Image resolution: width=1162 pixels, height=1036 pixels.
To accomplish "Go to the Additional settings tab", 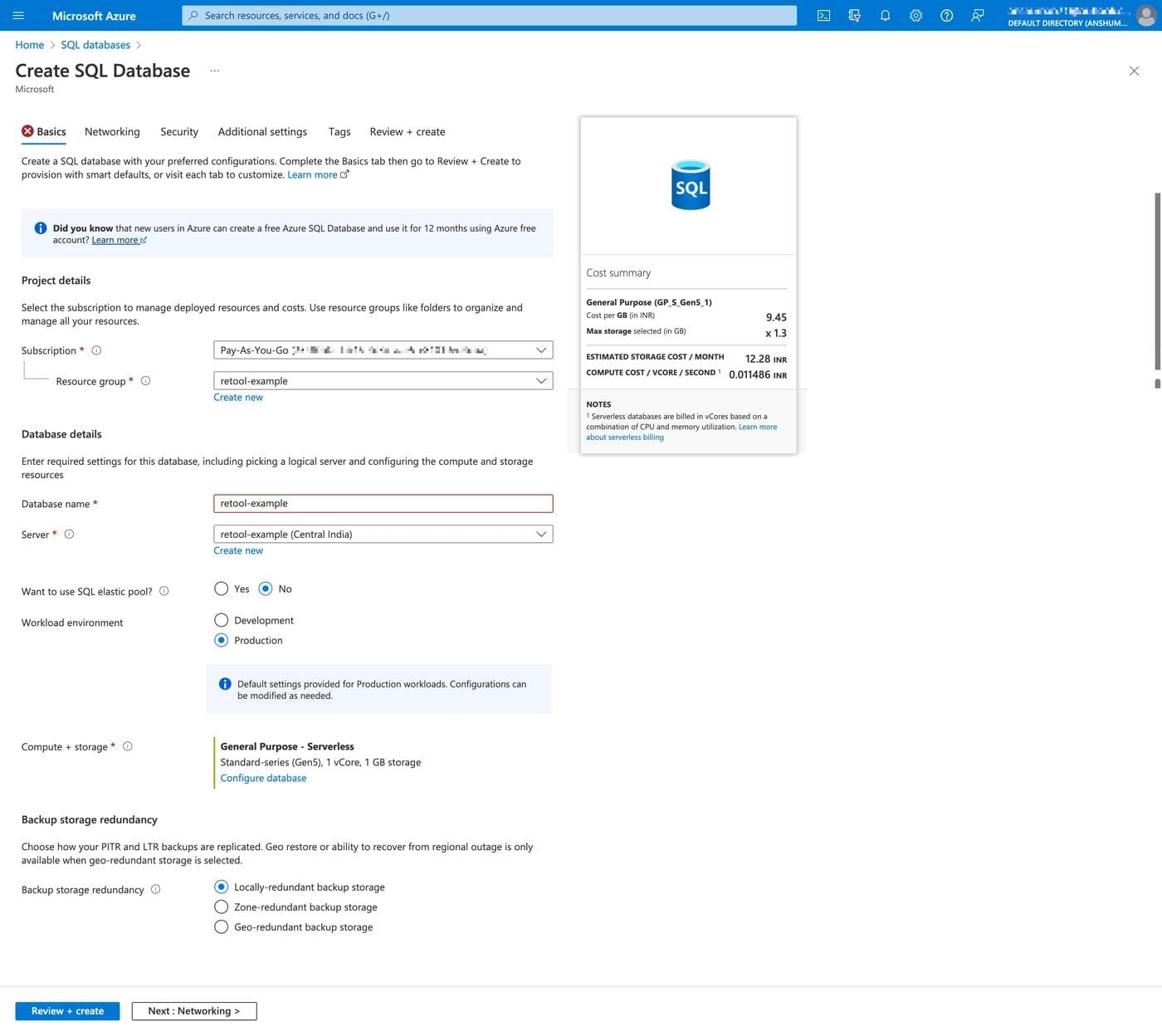I will 262,132.
